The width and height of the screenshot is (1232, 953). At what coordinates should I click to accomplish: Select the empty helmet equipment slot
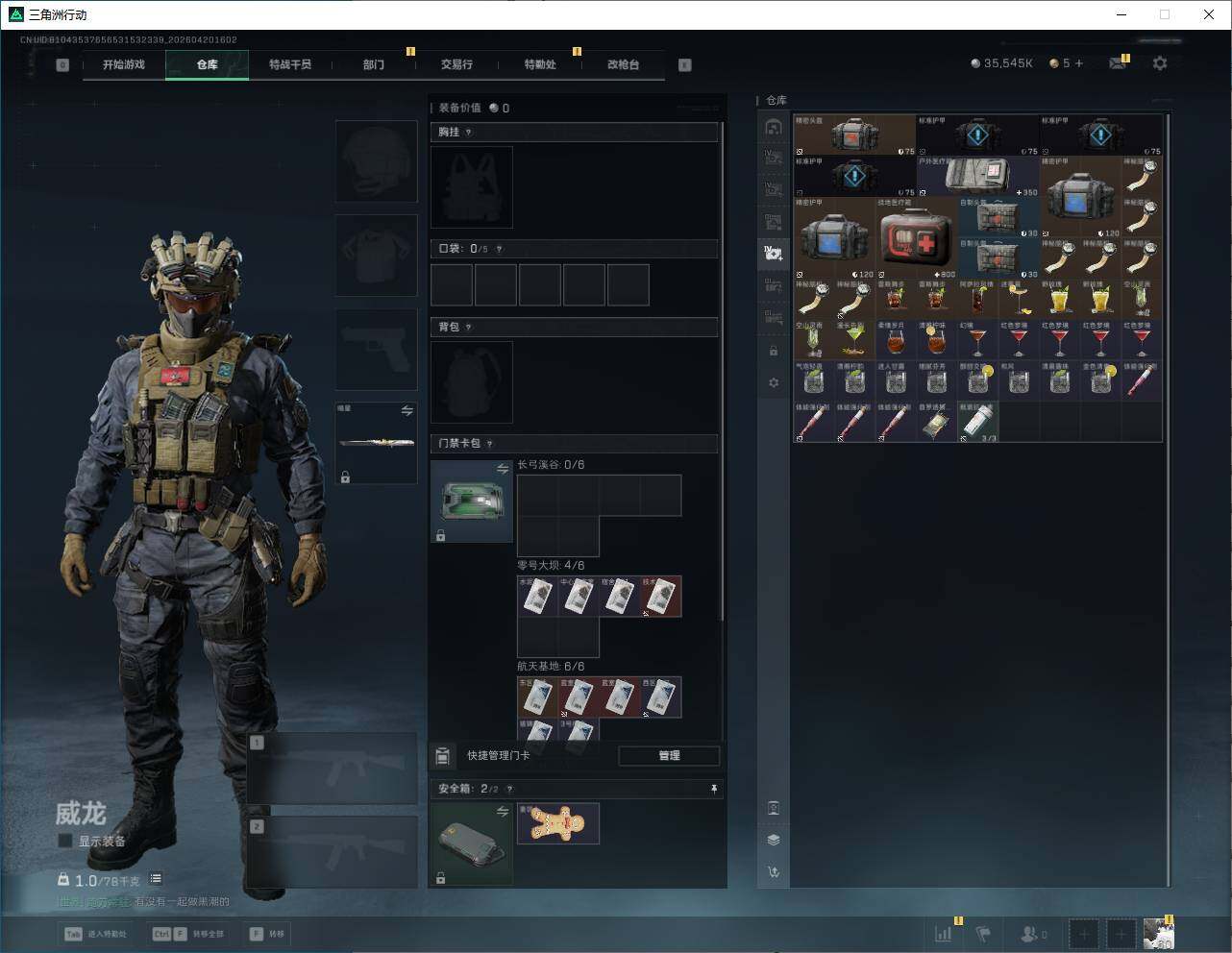tap(376, 161)
